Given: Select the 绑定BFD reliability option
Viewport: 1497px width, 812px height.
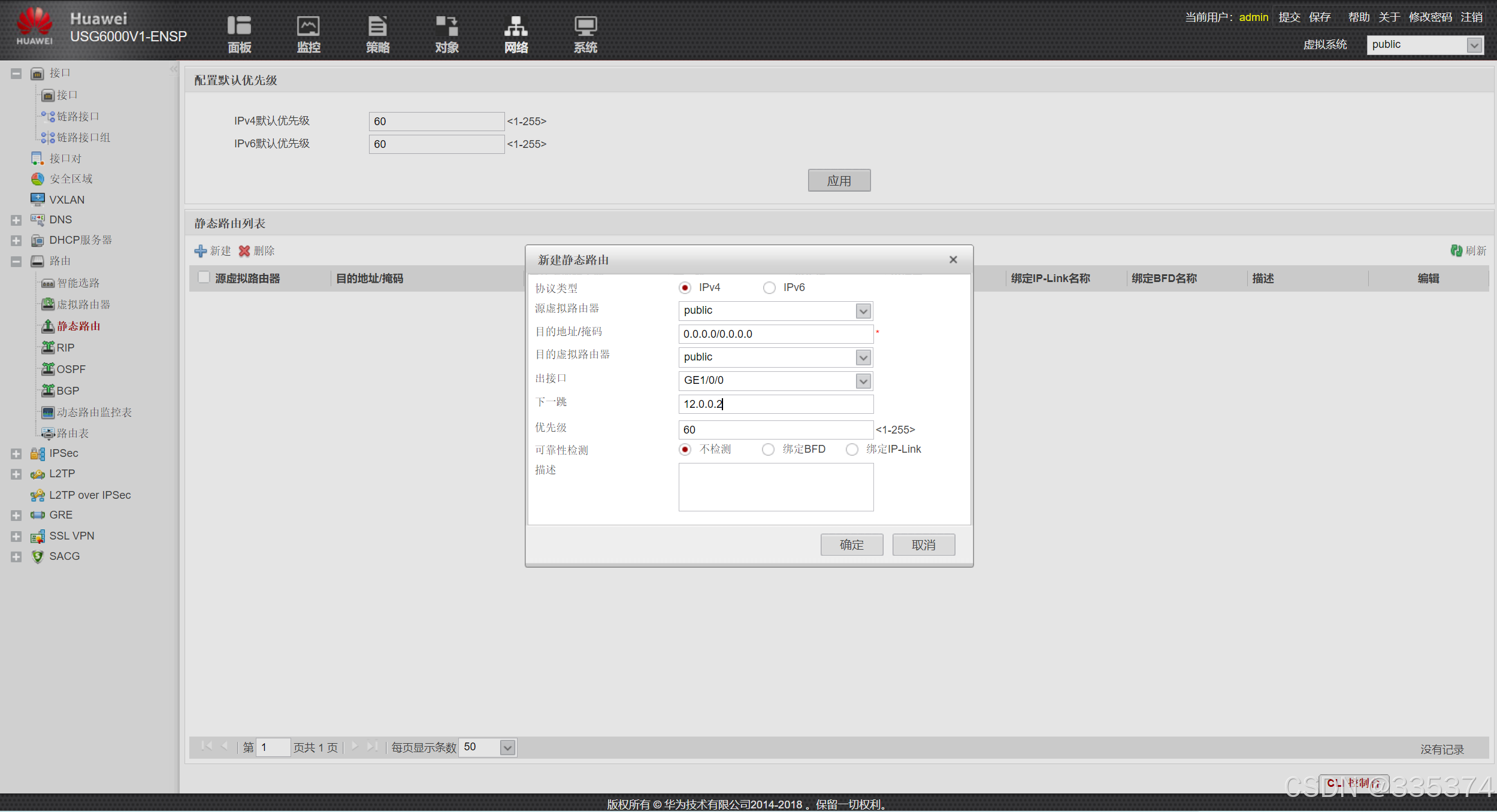Looking at the screenshot, I should (x=768, y=450).
